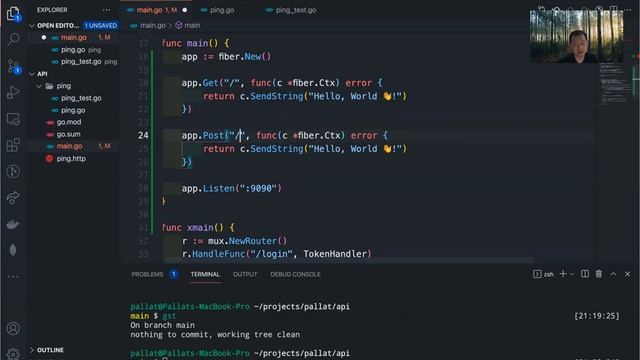Open the MongoDB leaf view
640x360 pixels.
click(13, 250)
